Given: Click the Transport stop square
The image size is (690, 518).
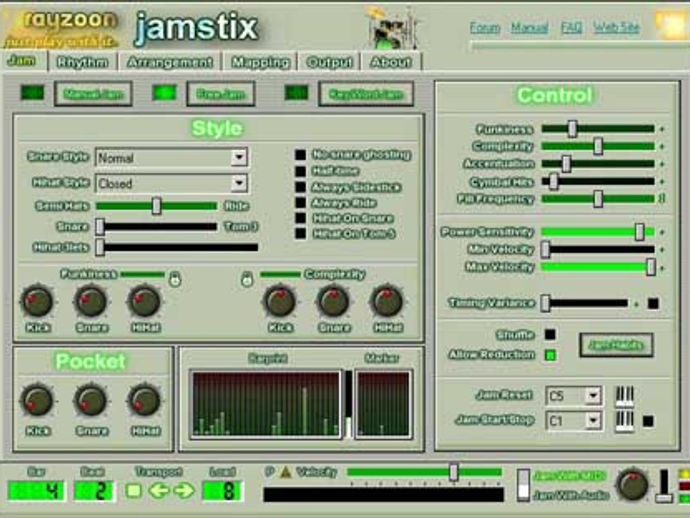Looking at the screenshot, I should click(133, 490).
